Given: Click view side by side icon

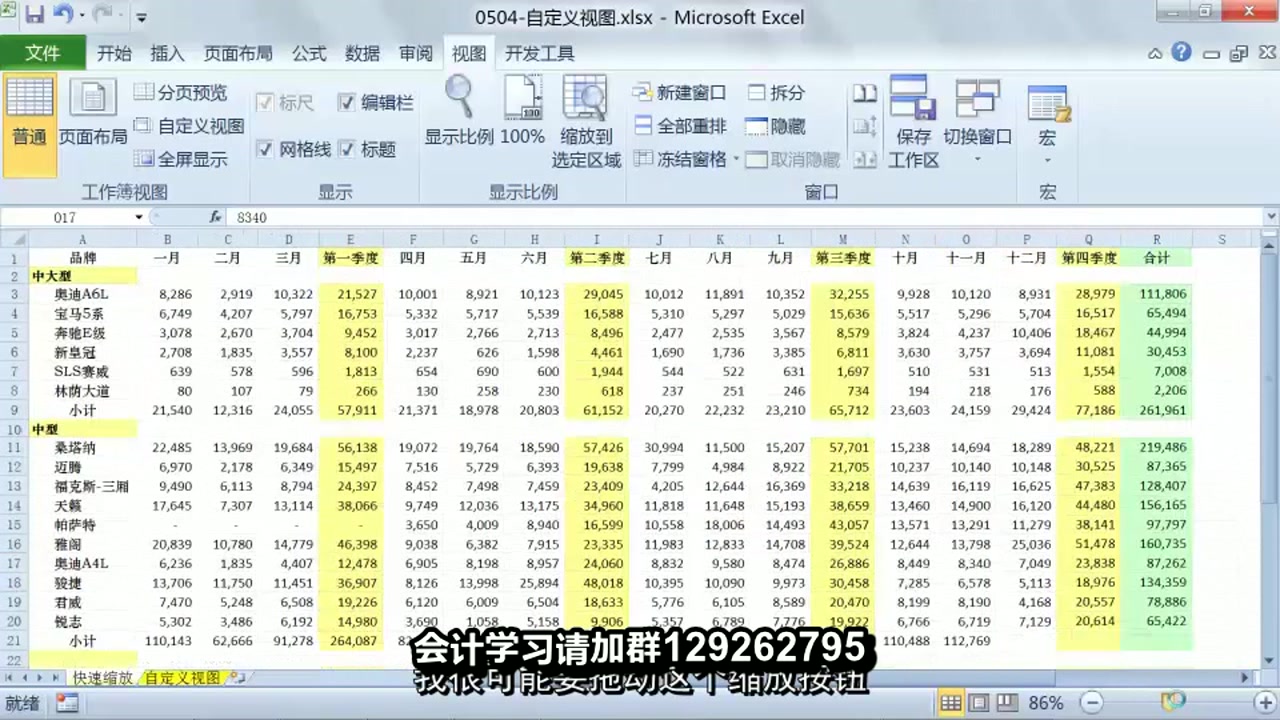Looking at the screenshot, I should [864, 93].
